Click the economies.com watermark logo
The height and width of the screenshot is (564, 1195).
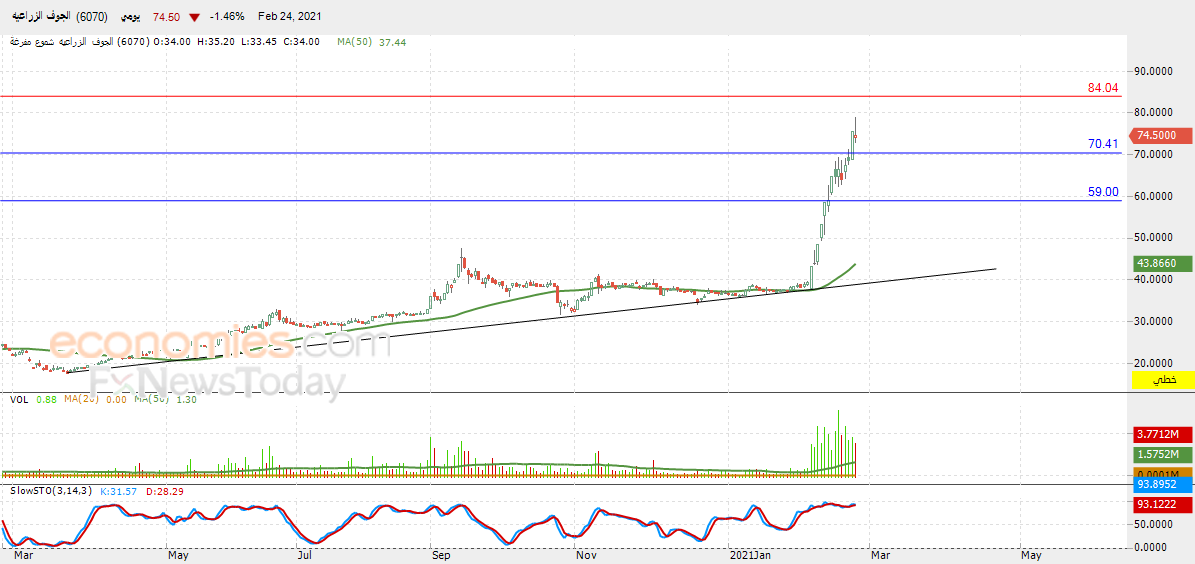219,344
